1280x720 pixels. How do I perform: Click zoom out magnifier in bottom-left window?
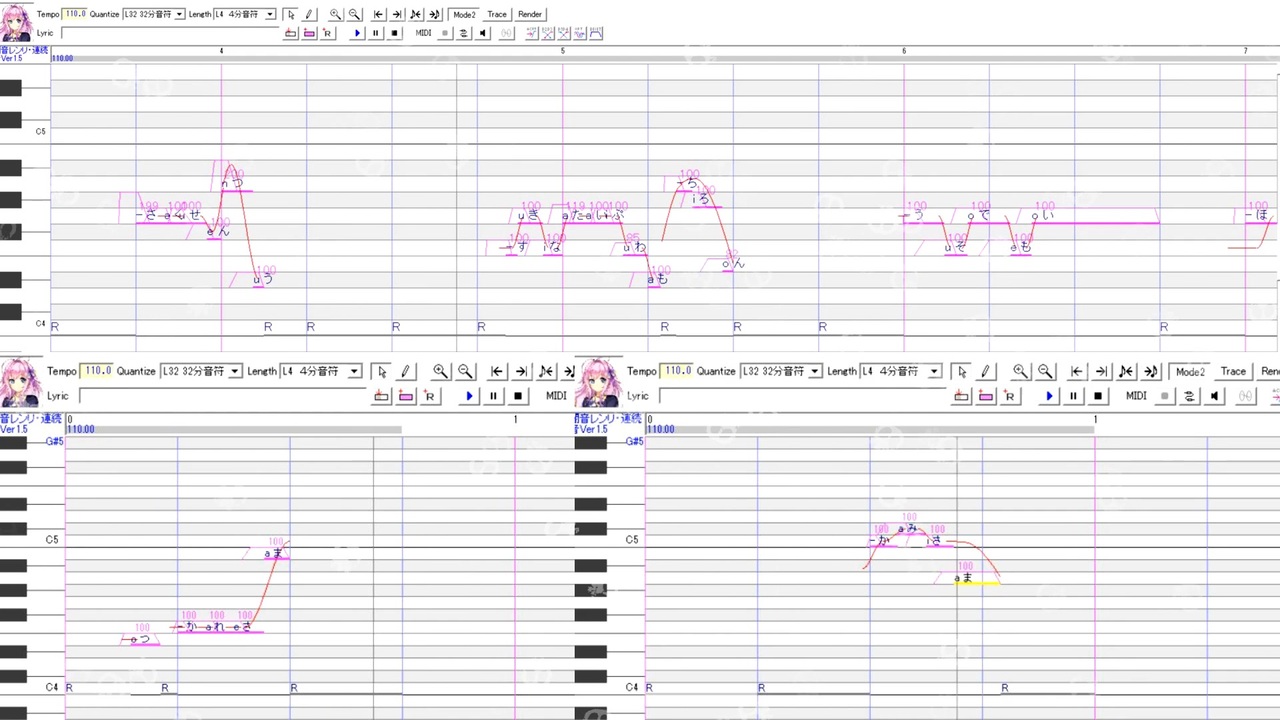tap(465, 371)
